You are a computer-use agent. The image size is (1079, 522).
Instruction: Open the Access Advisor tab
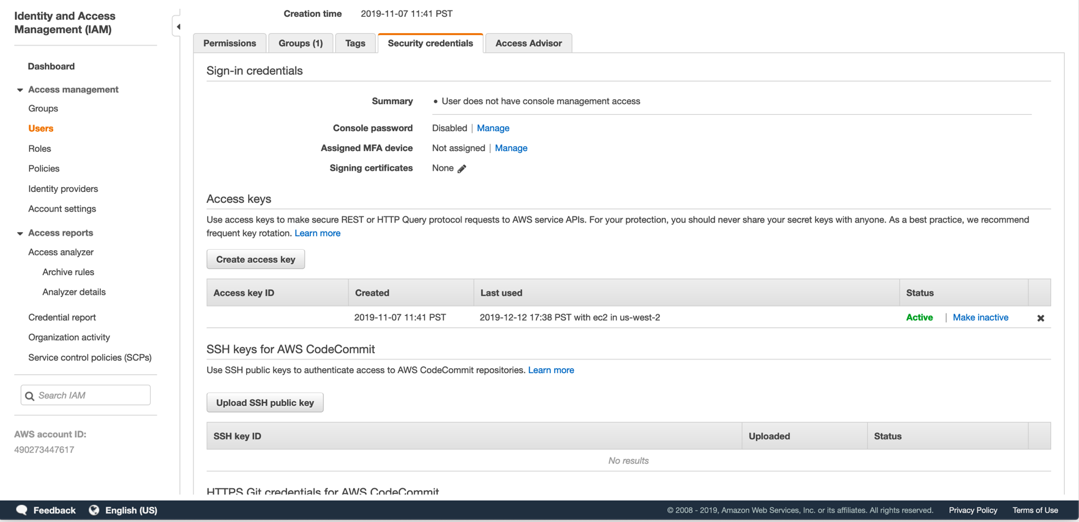(528, 43)
